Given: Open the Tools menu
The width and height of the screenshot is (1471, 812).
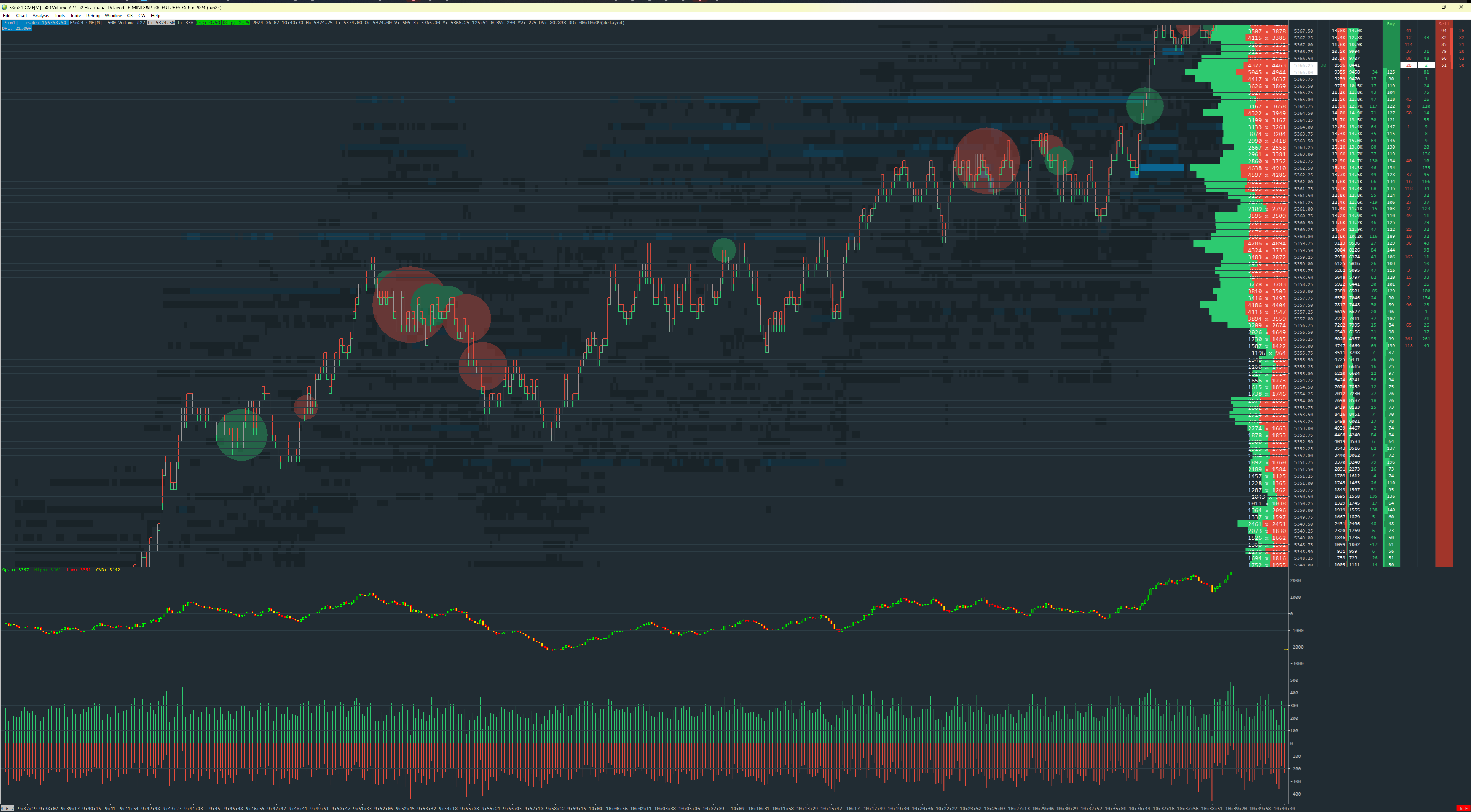Looking at the screenshot, I should point(59,16).
